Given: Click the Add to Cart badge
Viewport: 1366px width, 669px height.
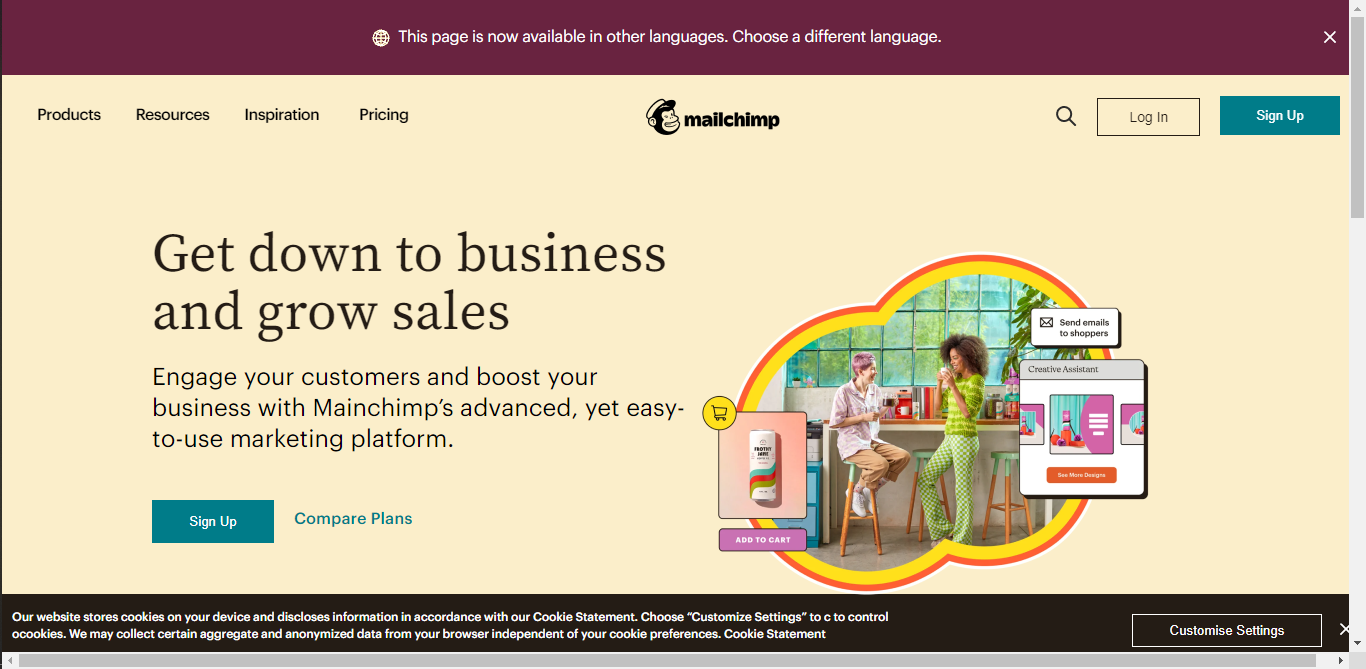Looking at the screenshot, I should (x=763, y=540).
